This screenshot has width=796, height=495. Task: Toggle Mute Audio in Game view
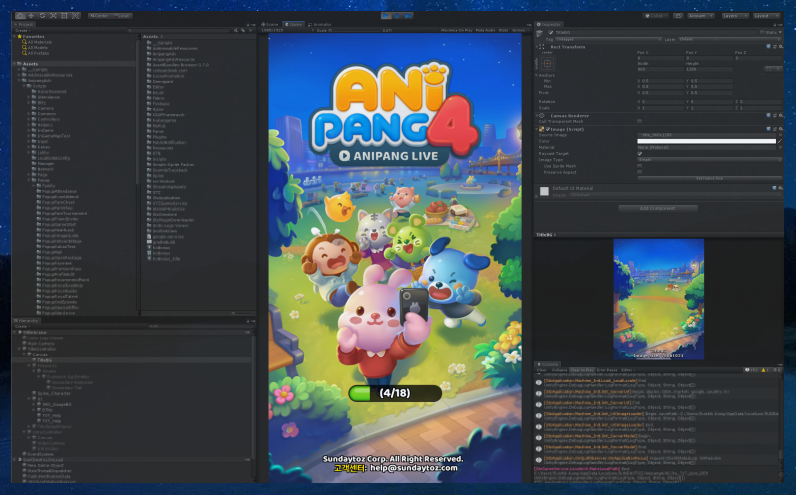[x=486, y=30]
